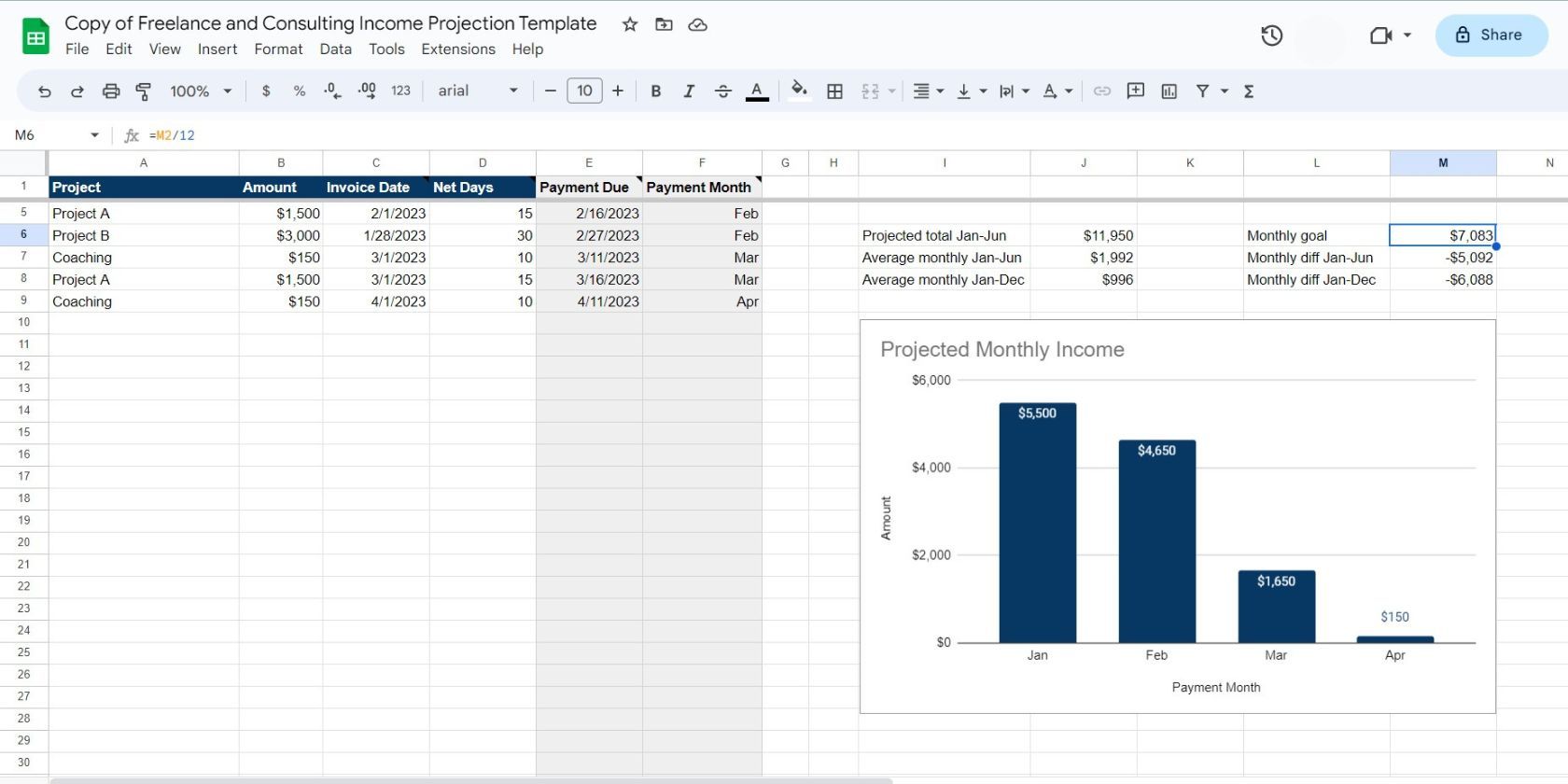Toggle italic formatting

coord(689,91)
